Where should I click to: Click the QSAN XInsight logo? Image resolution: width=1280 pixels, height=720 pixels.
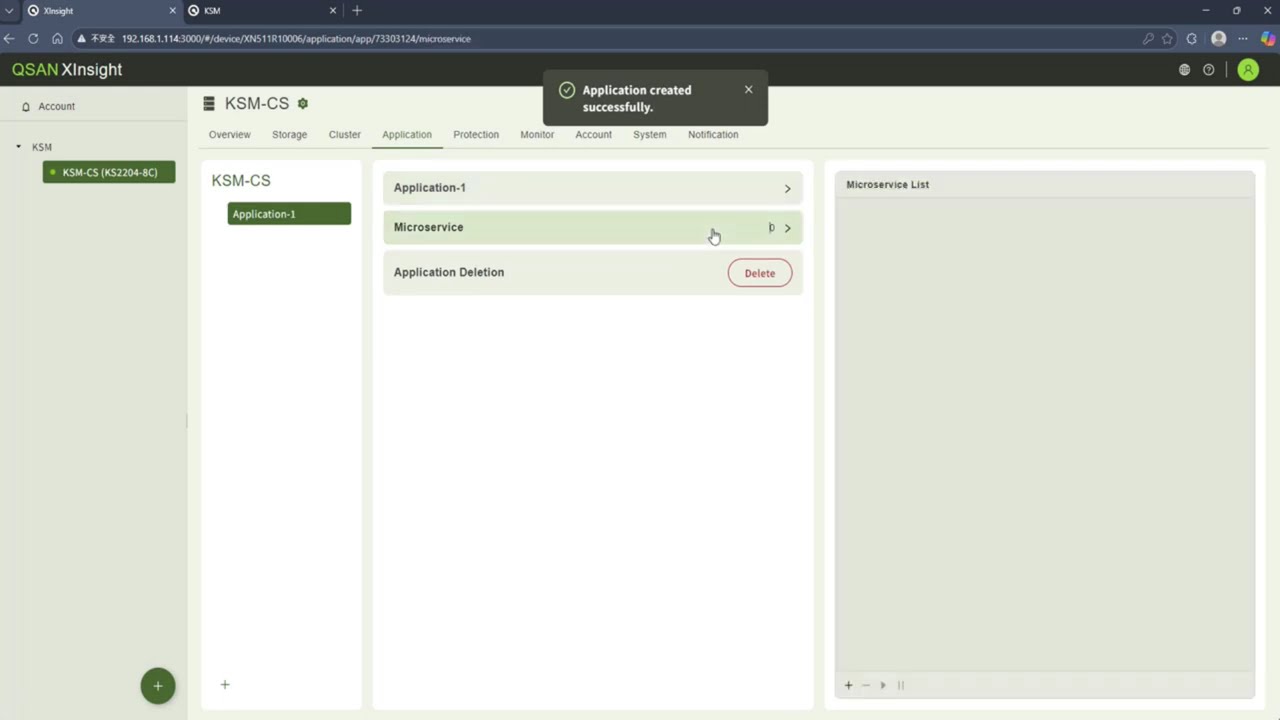tap(67, 70)
